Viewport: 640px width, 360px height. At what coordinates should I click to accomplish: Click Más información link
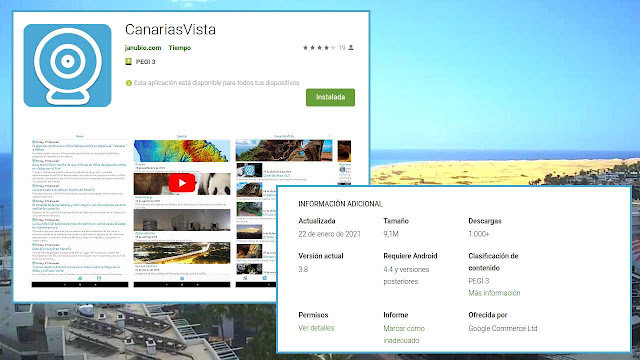pyautogui.click(x=494, y=293)
